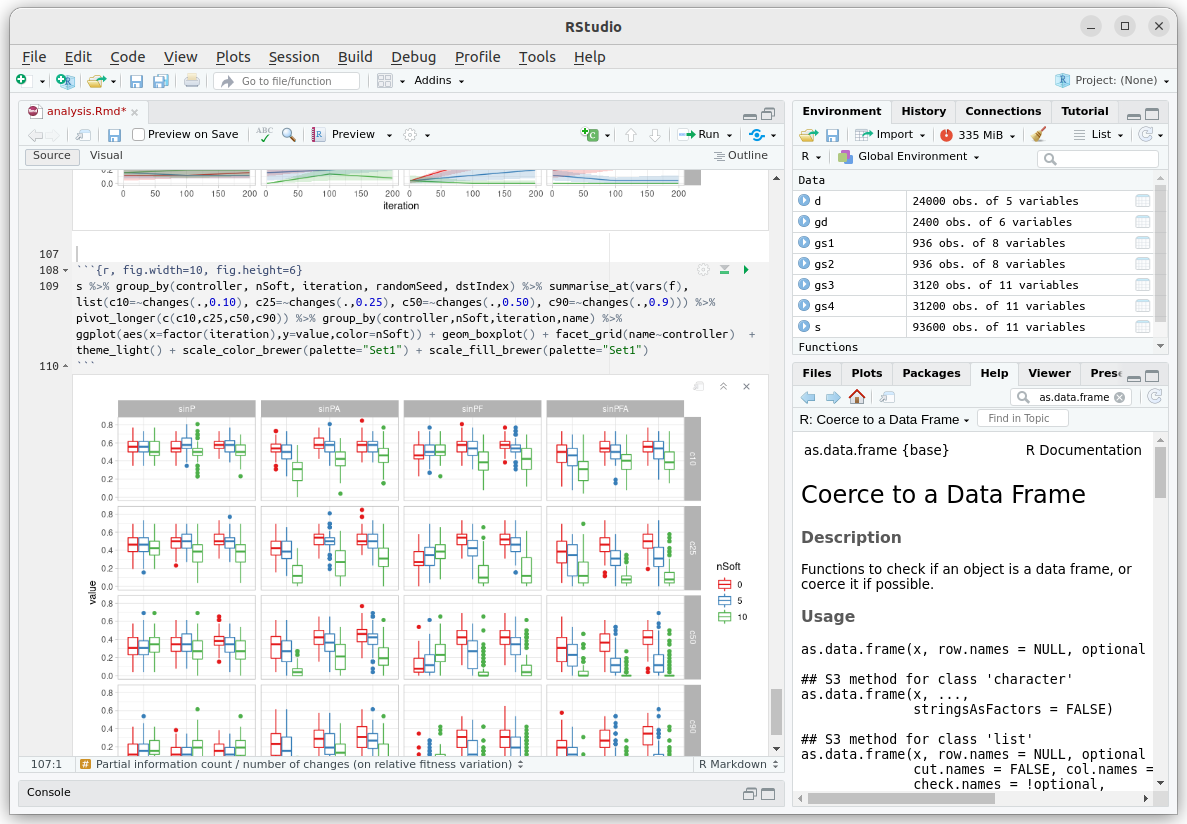
Task: Toggle Preview on Save checkbox
Action: point(139,134)
